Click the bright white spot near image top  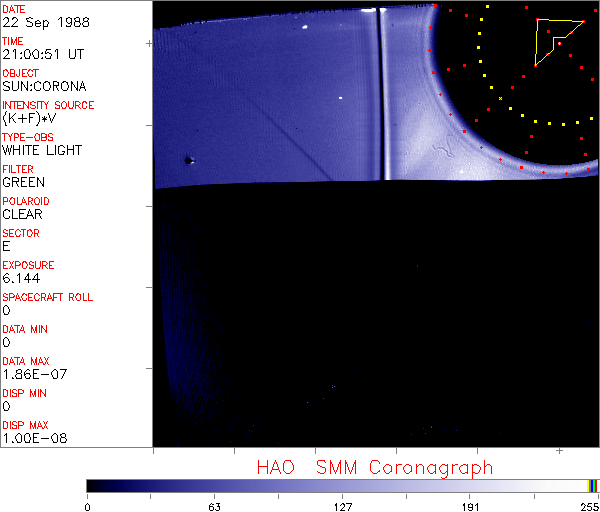pos(303,28)
